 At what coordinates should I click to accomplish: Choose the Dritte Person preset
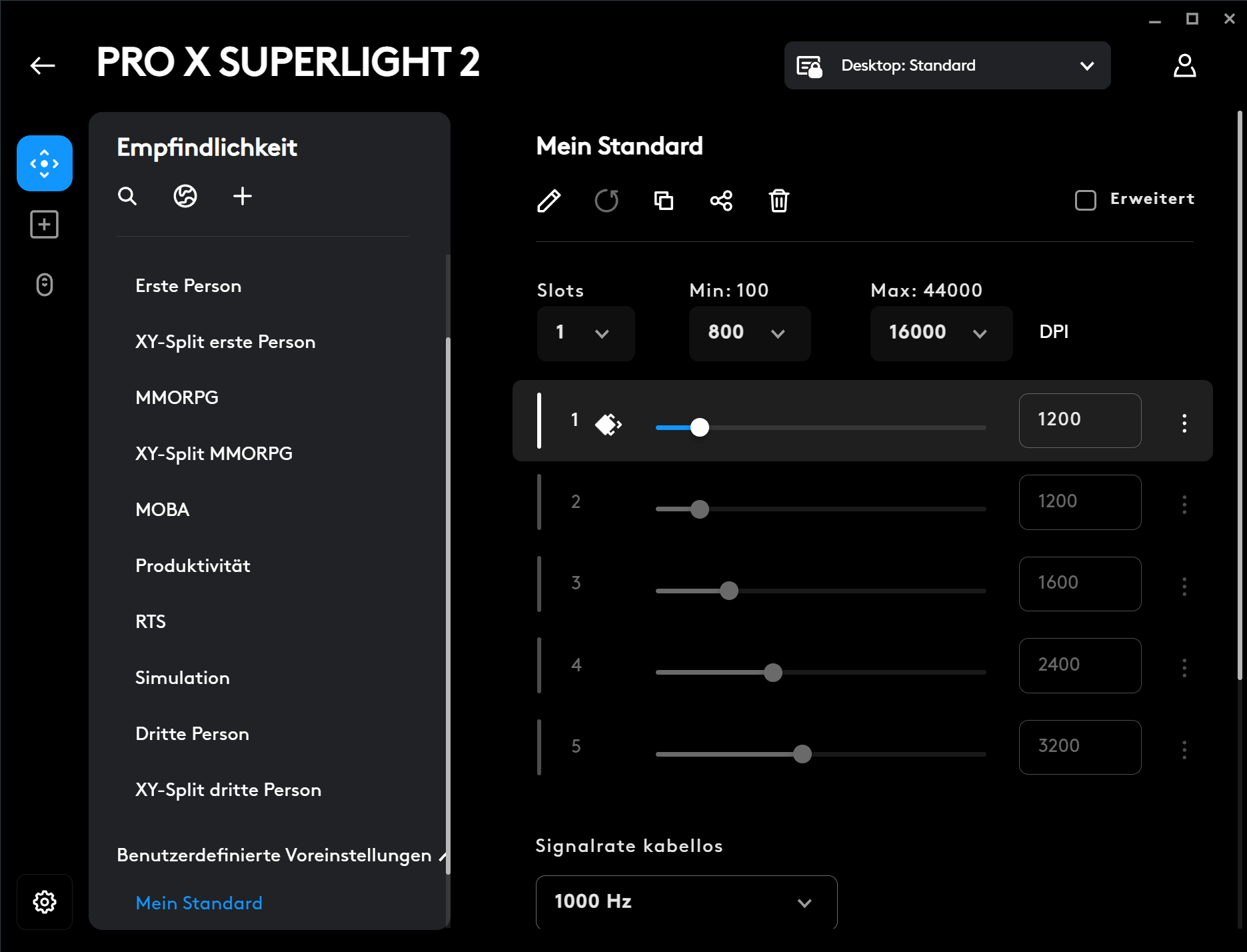coord(193,734)
